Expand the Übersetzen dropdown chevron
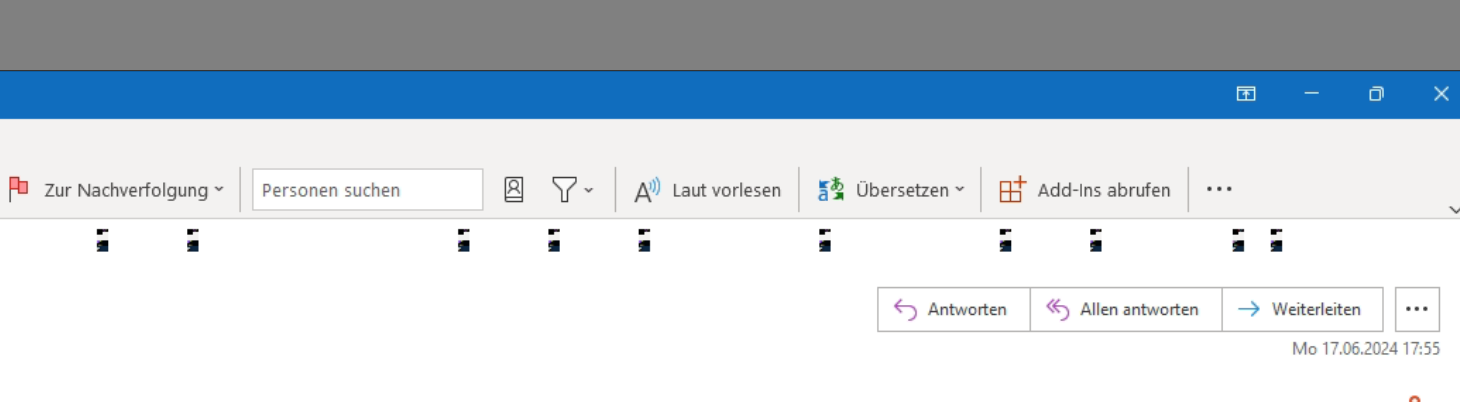The width and height of the screenshot is (1460, 402). point(960,190)
